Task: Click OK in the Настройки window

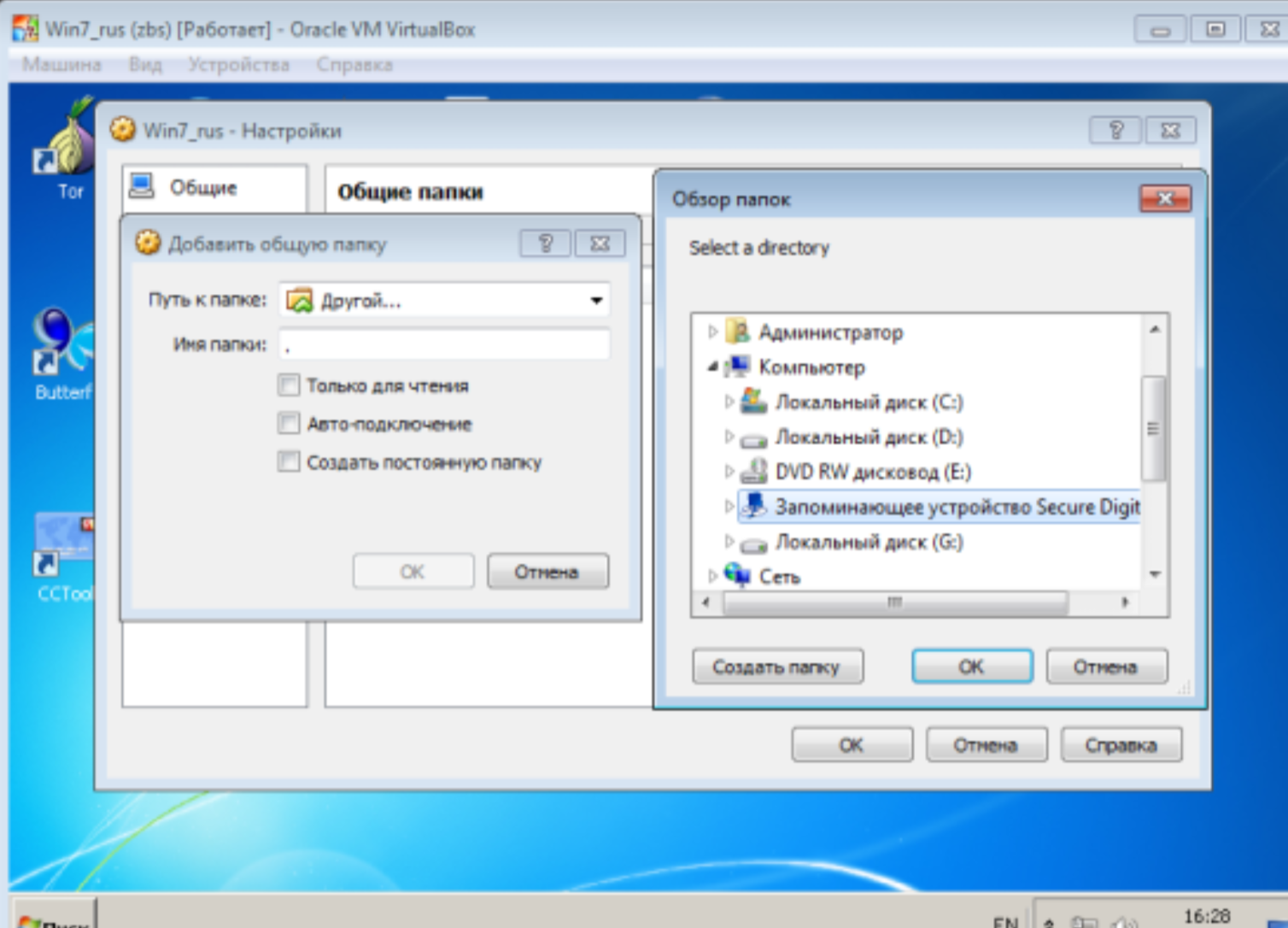Action: coord(852,745)
